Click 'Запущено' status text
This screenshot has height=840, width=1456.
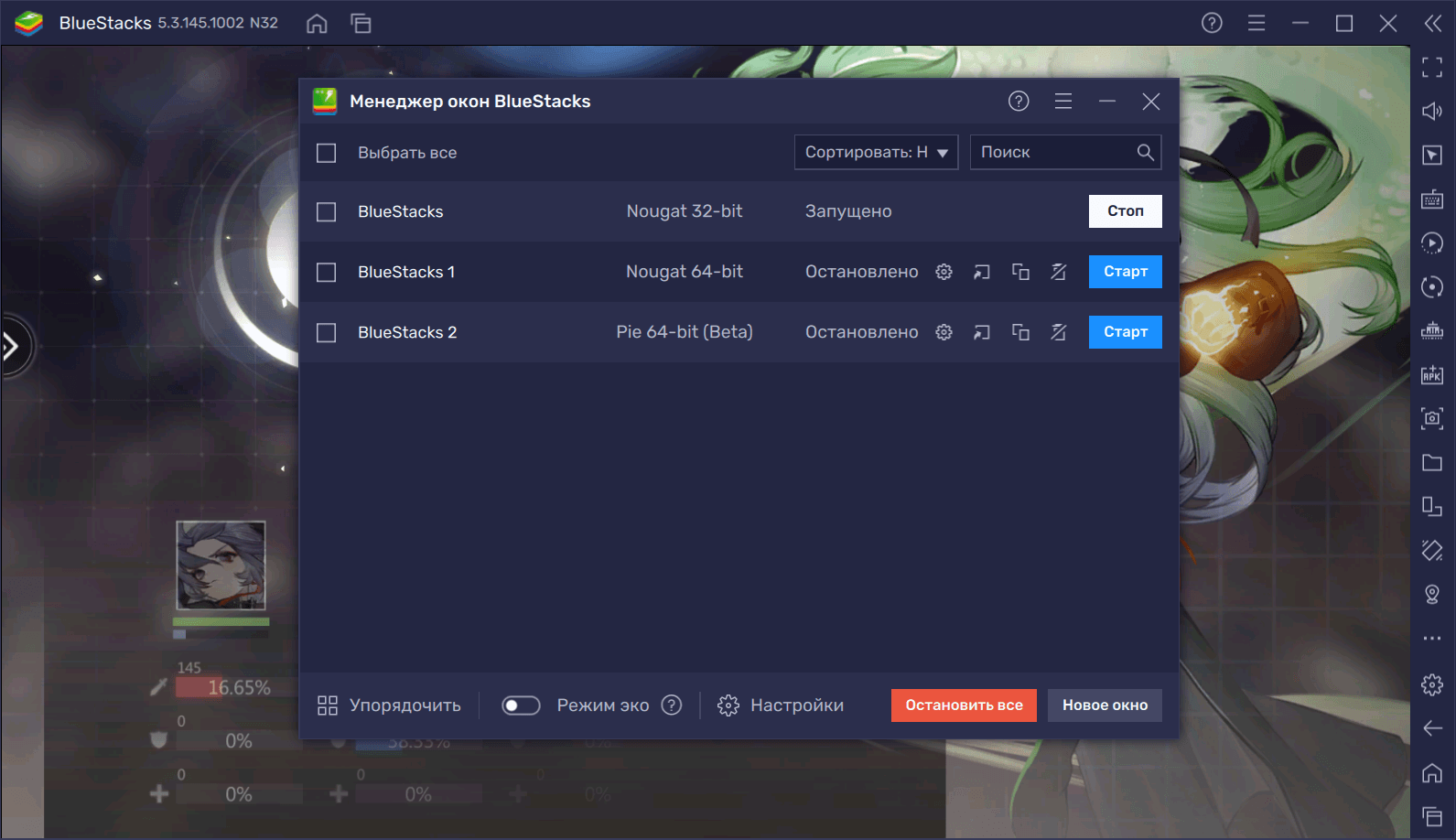click(848, 211)
